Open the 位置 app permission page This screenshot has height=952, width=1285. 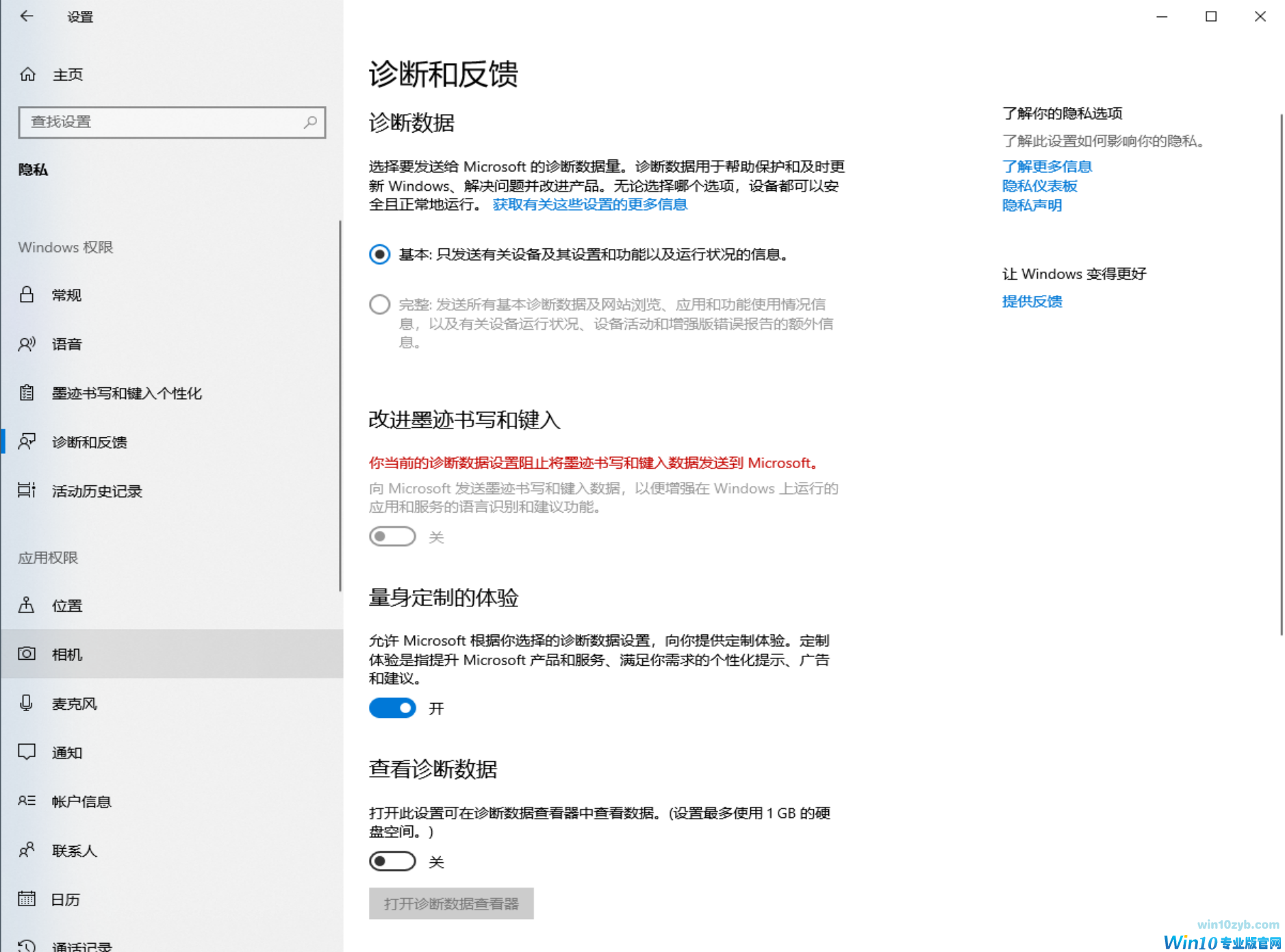pos(66,605)
